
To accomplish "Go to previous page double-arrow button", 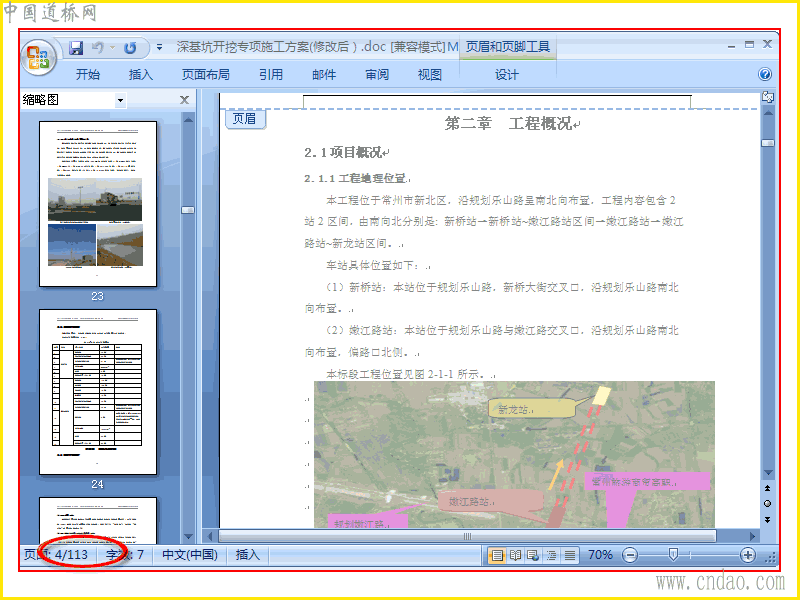I will (767, 488).
